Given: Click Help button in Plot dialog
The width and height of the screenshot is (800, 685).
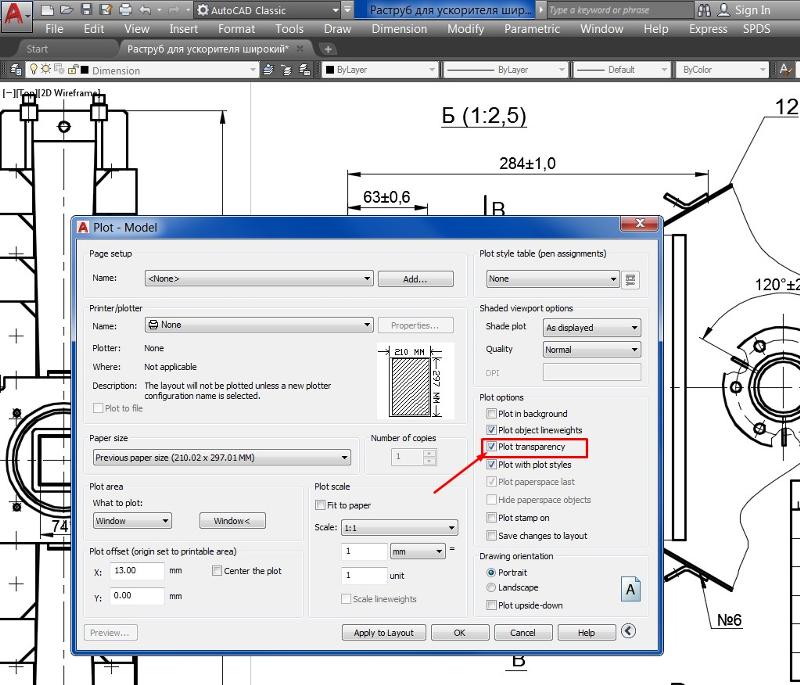Looking at the screenshot, I should [x=586, y=632].
